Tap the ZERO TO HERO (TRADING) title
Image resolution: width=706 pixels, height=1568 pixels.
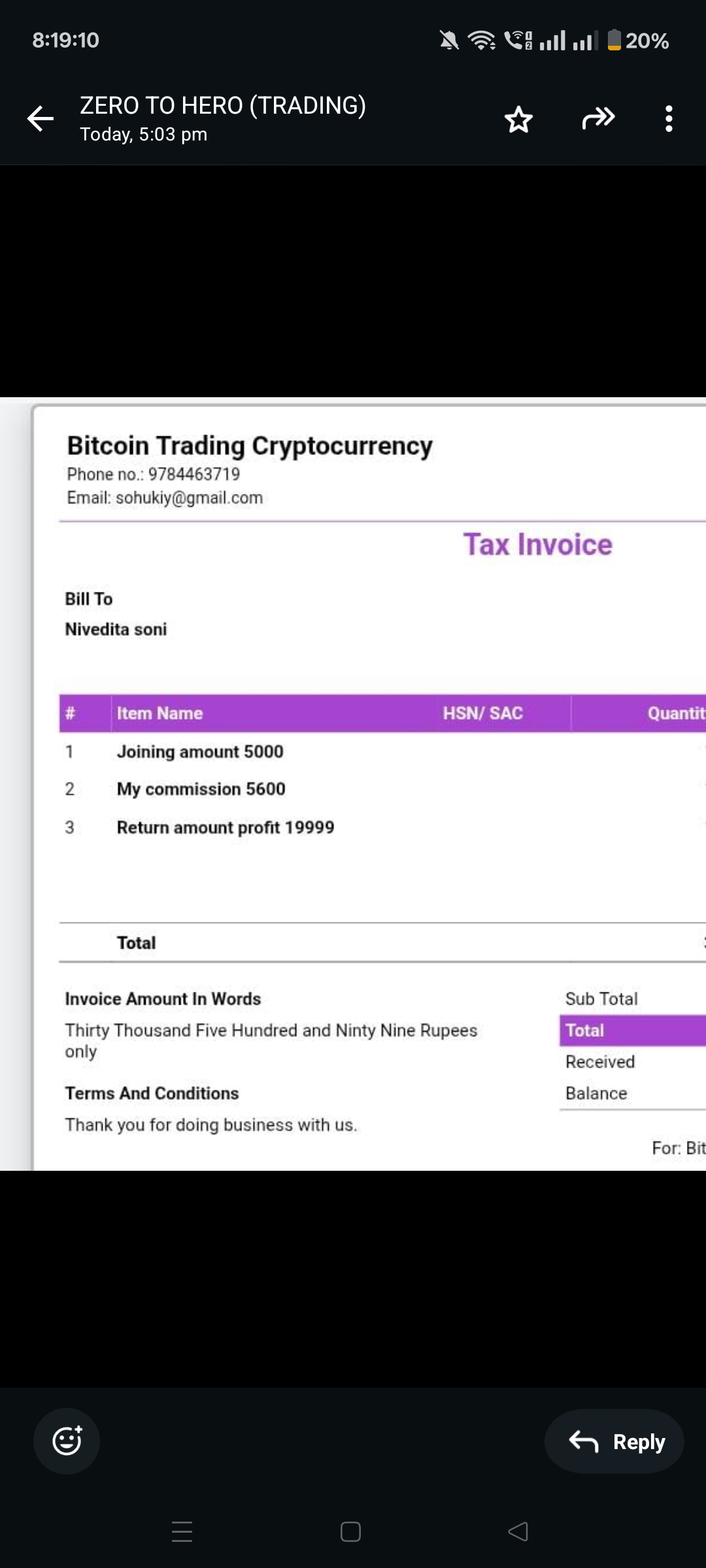[222, 105]
